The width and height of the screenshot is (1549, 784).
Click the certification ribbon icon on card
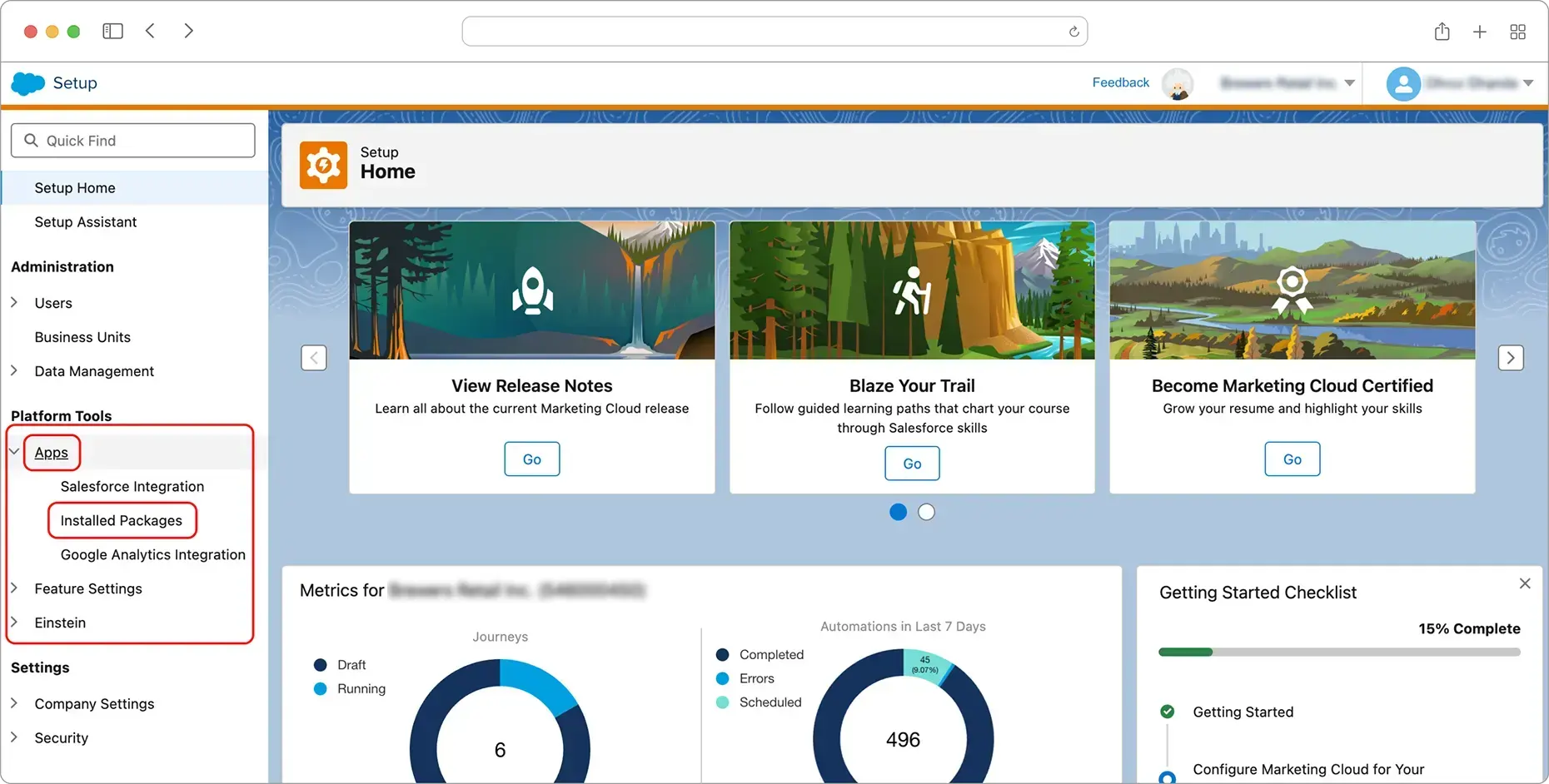point(1292,290)
